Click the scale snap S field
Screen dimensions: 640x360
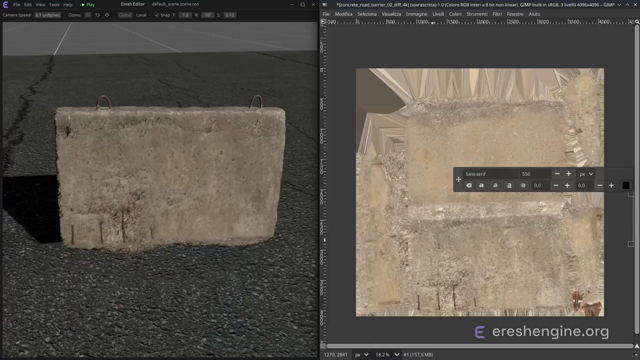point(230,15)
